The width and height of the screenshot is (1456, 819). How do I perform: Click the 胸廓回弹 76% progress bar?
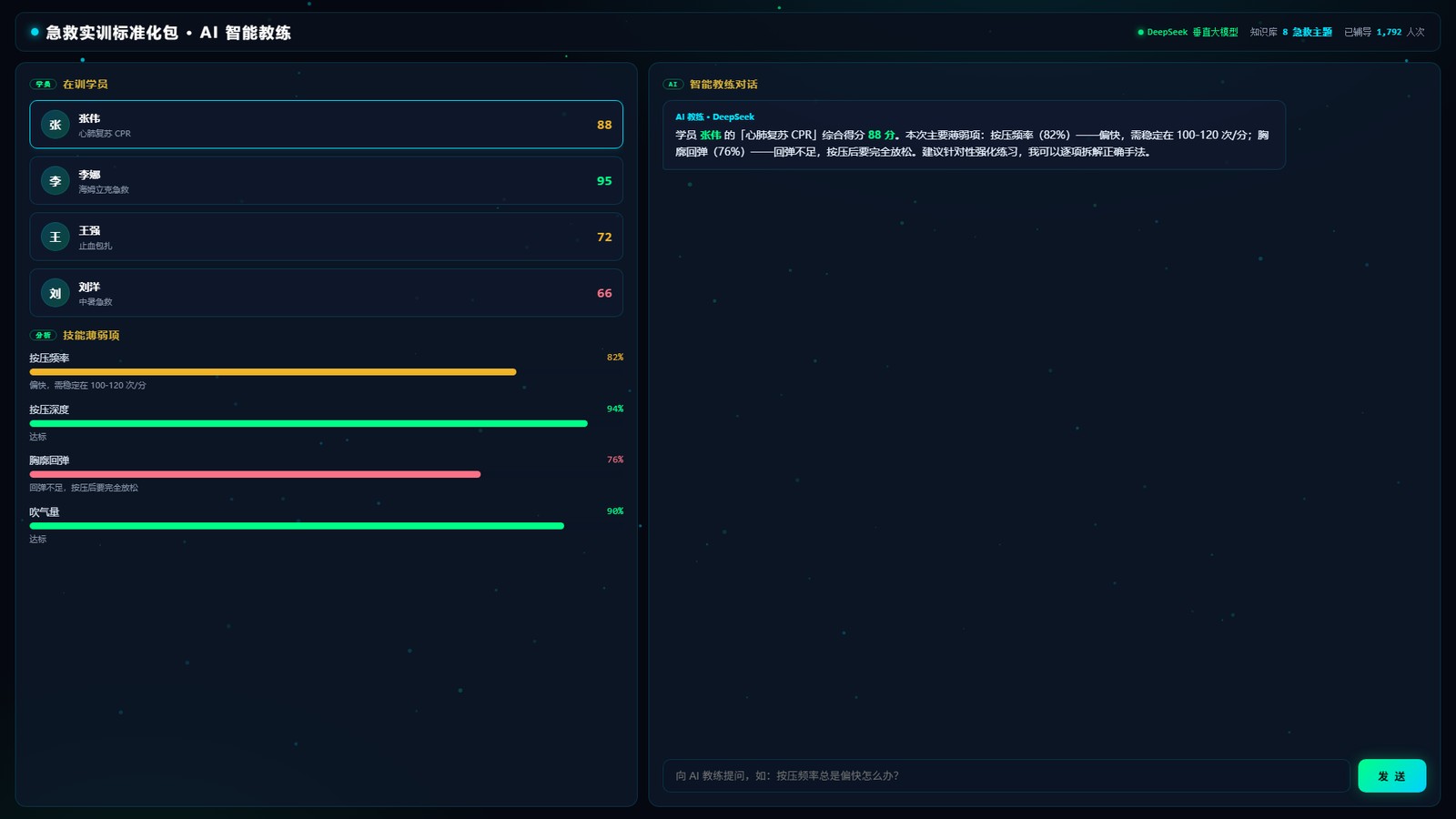(326, 474)
